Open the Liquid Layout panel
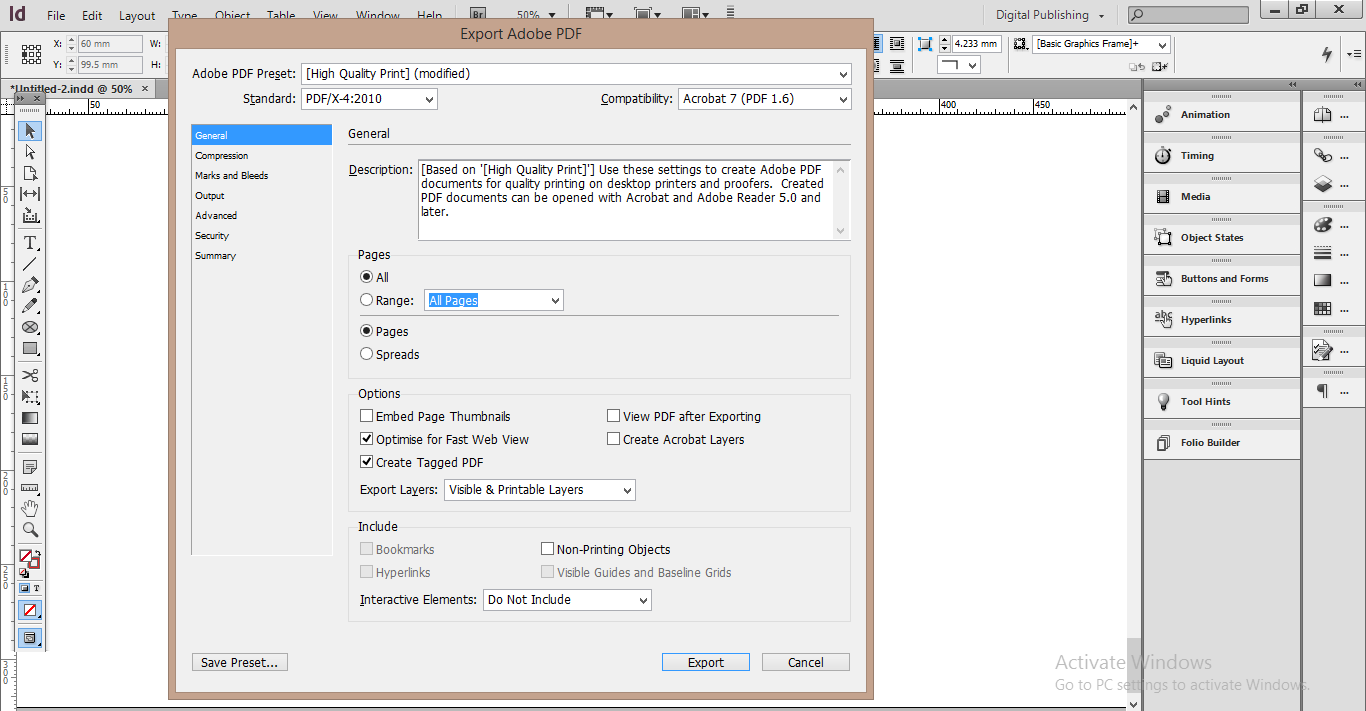Screen dimensions: 1366x711 click(1221, 361)
